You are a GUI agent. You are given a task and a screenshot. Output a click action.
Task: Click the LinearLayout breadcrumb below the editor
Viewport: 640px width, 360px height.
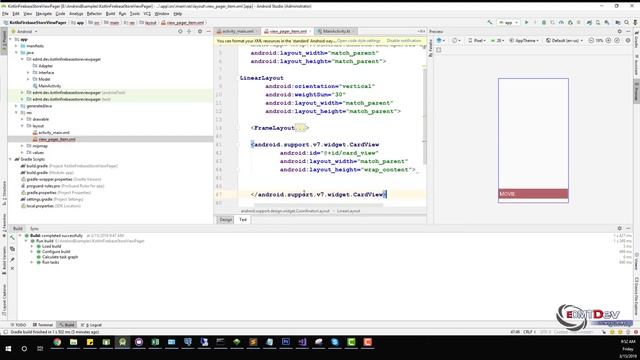[x=348, y=211]
